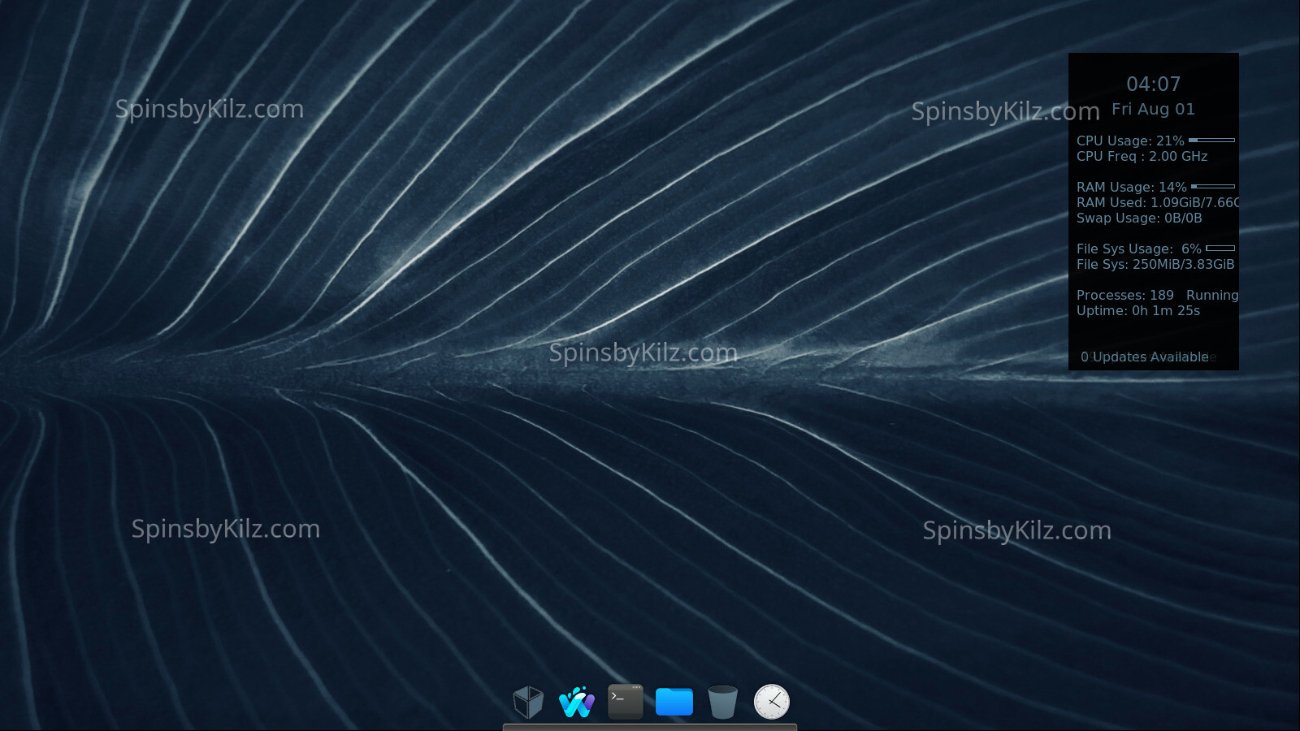Click the 04:07 time in widget
This screenshot has height=731, width=1300.
click(x=1154, y=84)
